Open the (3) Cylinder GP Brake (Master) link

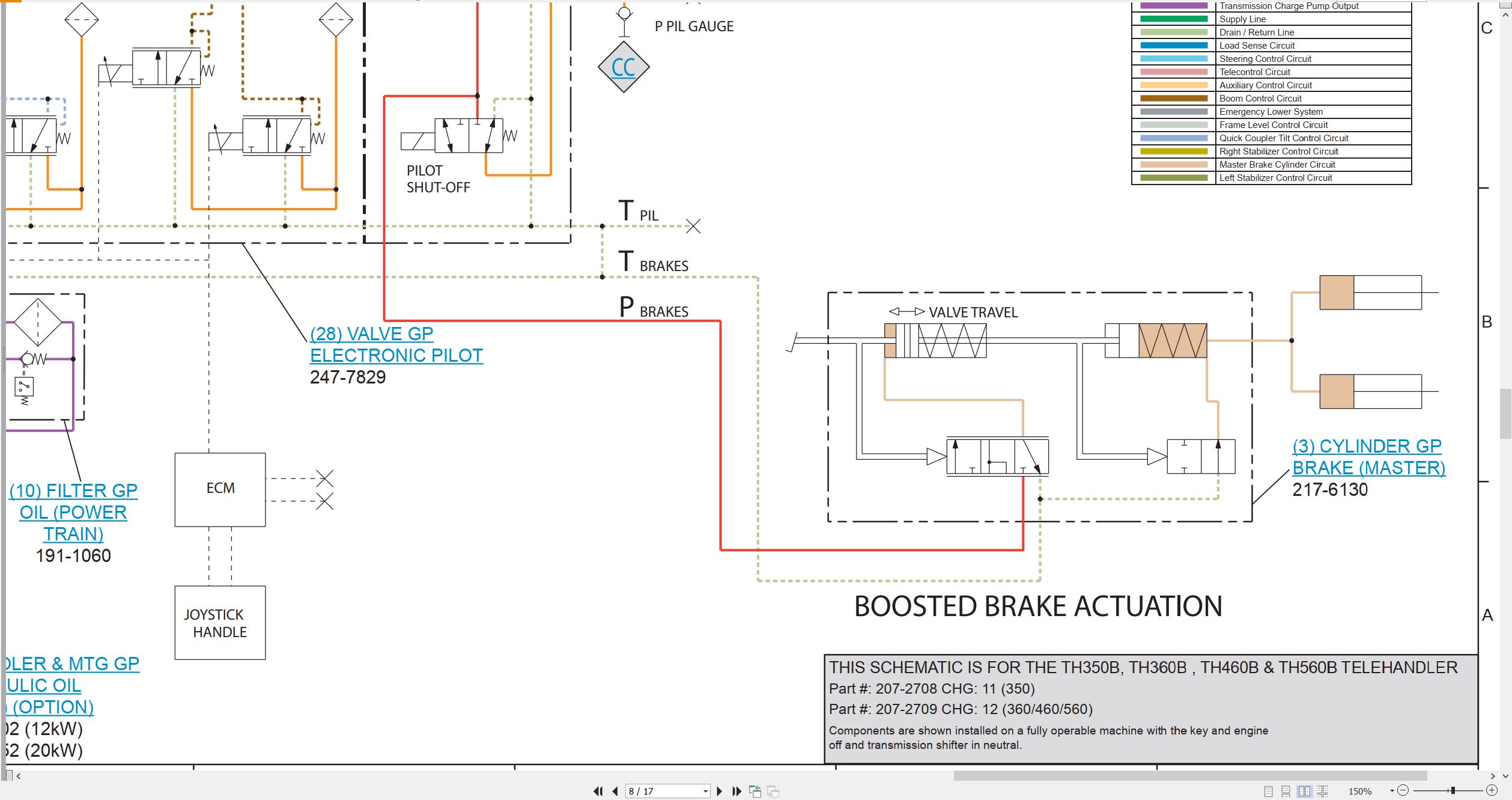pos(1369,457)
